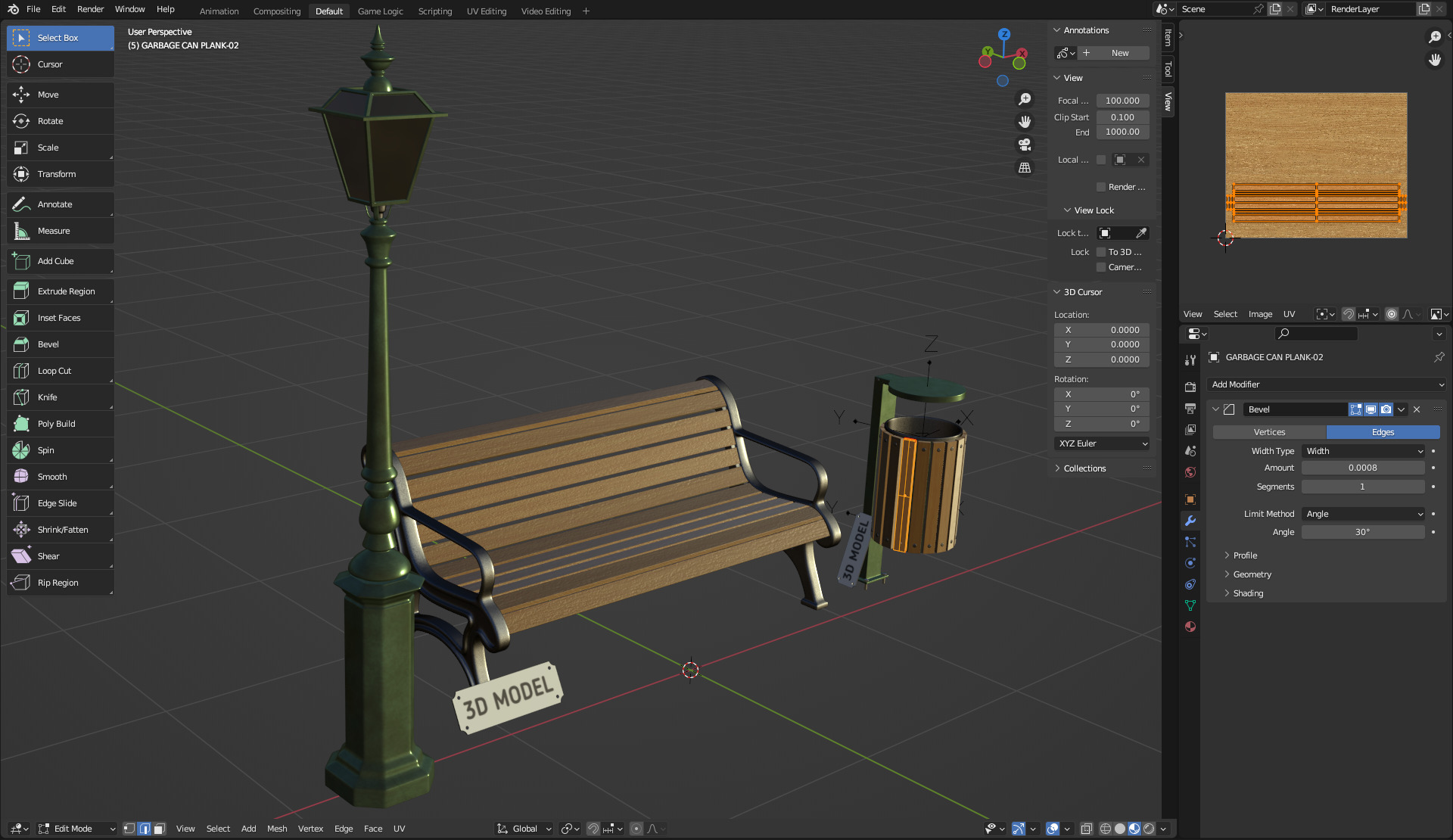This screenshot has width=1453, height=840.
Task: Choose the Inset Faces tool
Action: pyautogui.click(x=61, y=318)
